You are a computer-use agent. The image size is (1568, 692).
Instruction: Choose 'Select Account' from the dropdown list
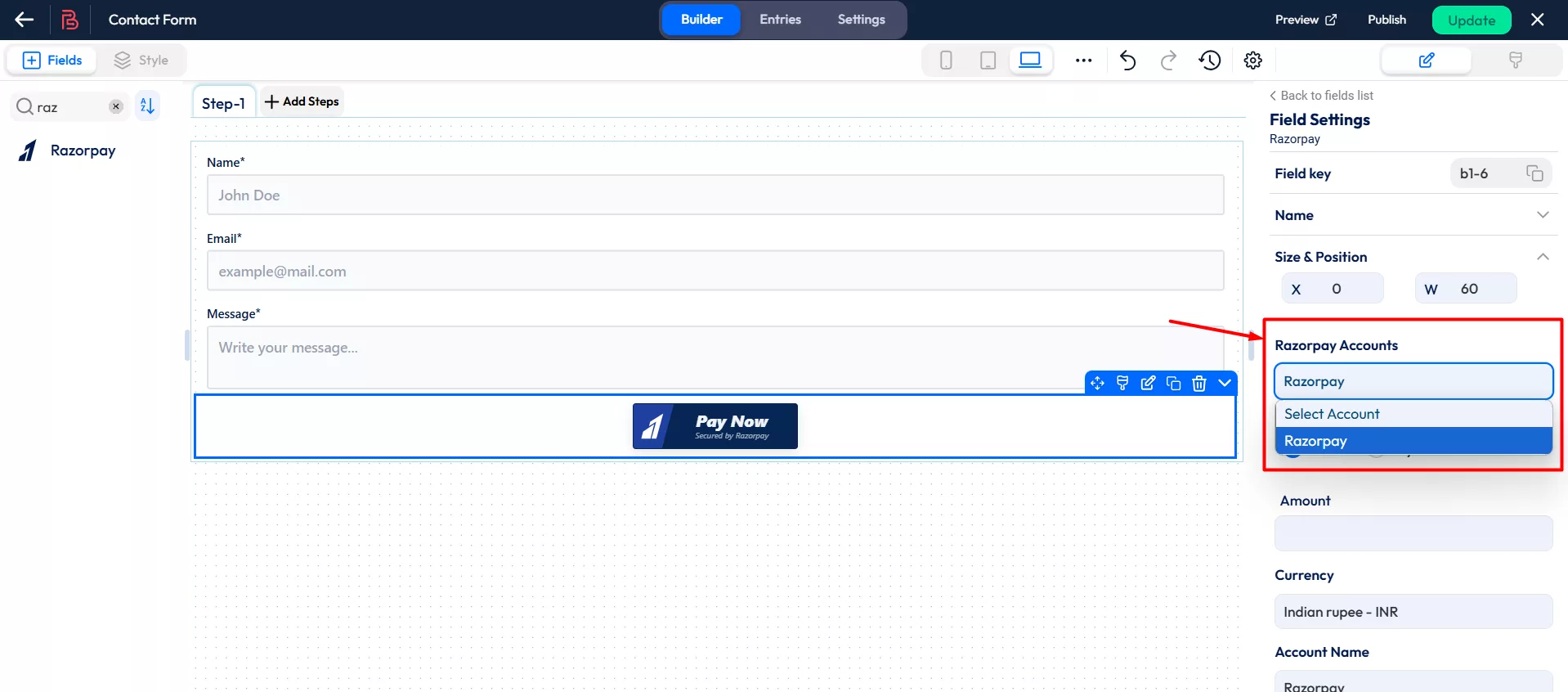pos(1332,414)
